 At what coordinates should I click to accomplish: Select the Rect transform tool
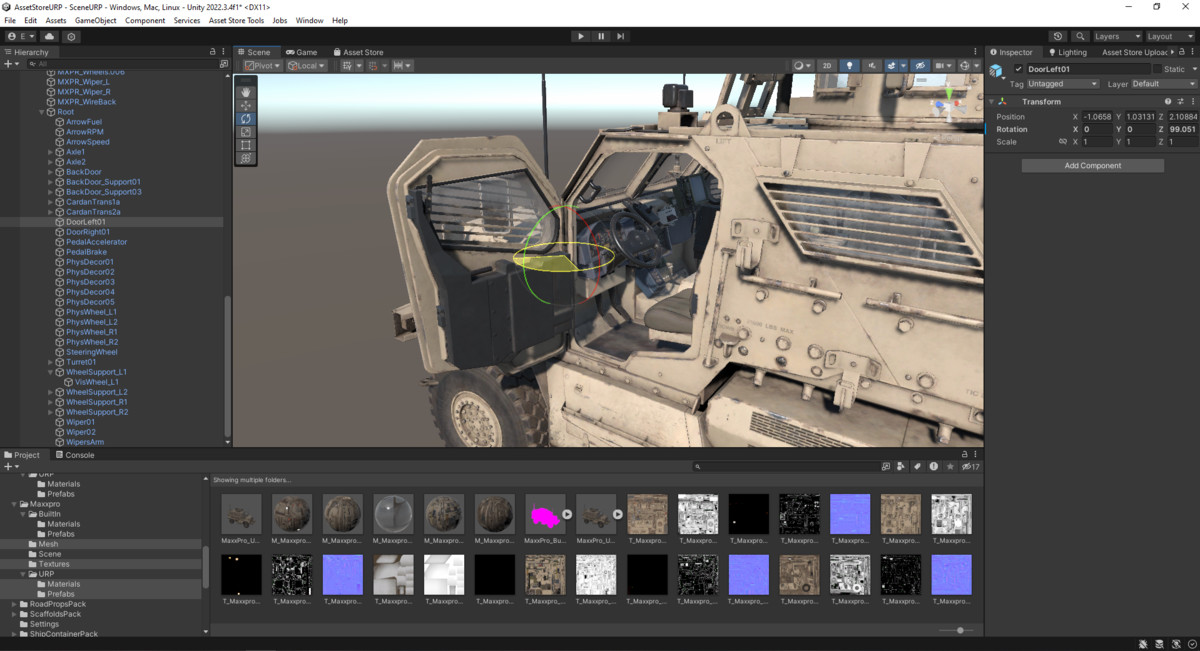[x=246, y=145]
